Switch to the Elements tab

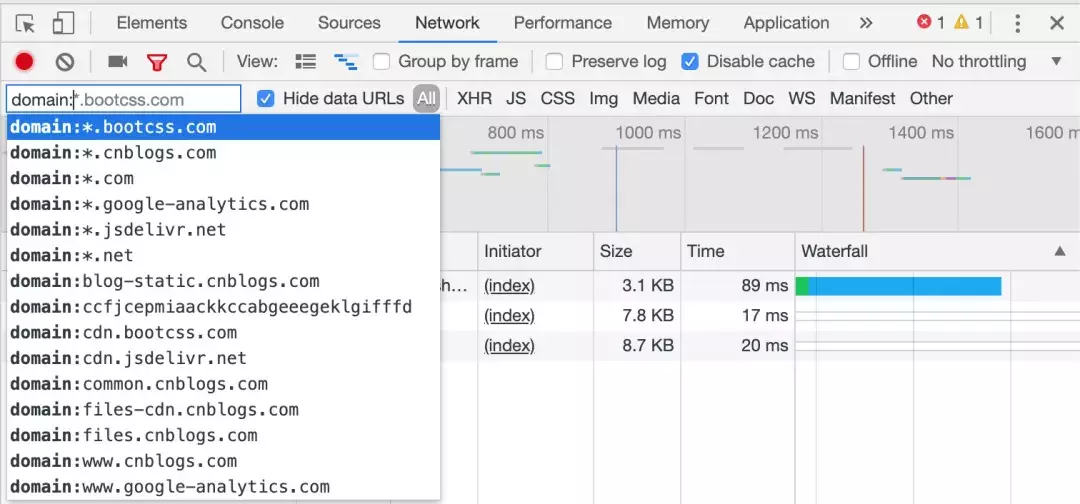tap(152, 23)
